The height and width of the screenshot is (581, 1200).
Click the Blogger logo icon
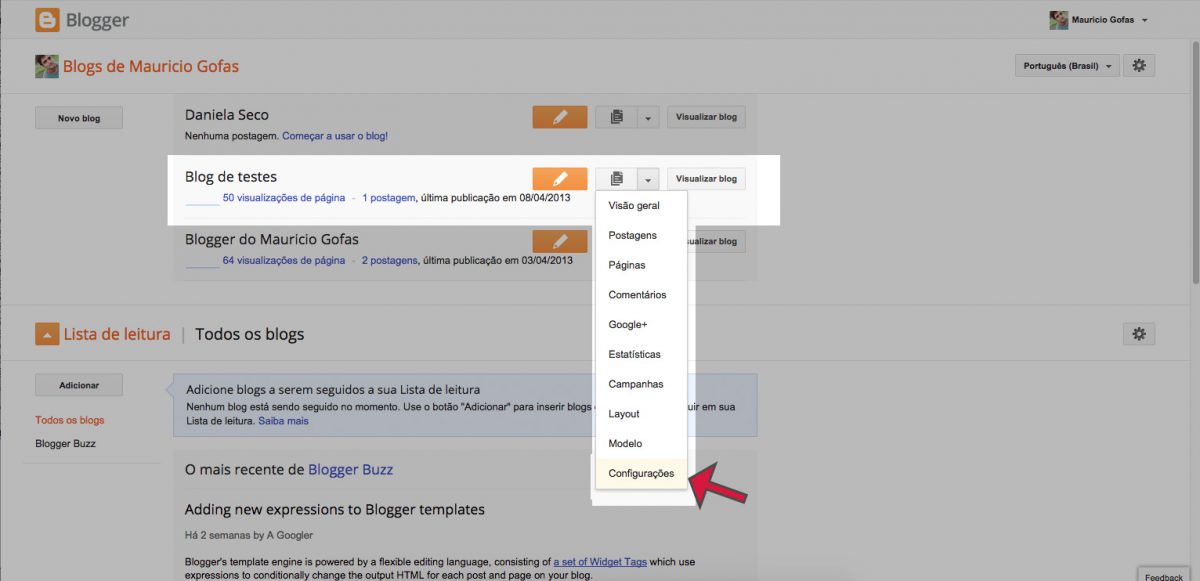(47, 19)
